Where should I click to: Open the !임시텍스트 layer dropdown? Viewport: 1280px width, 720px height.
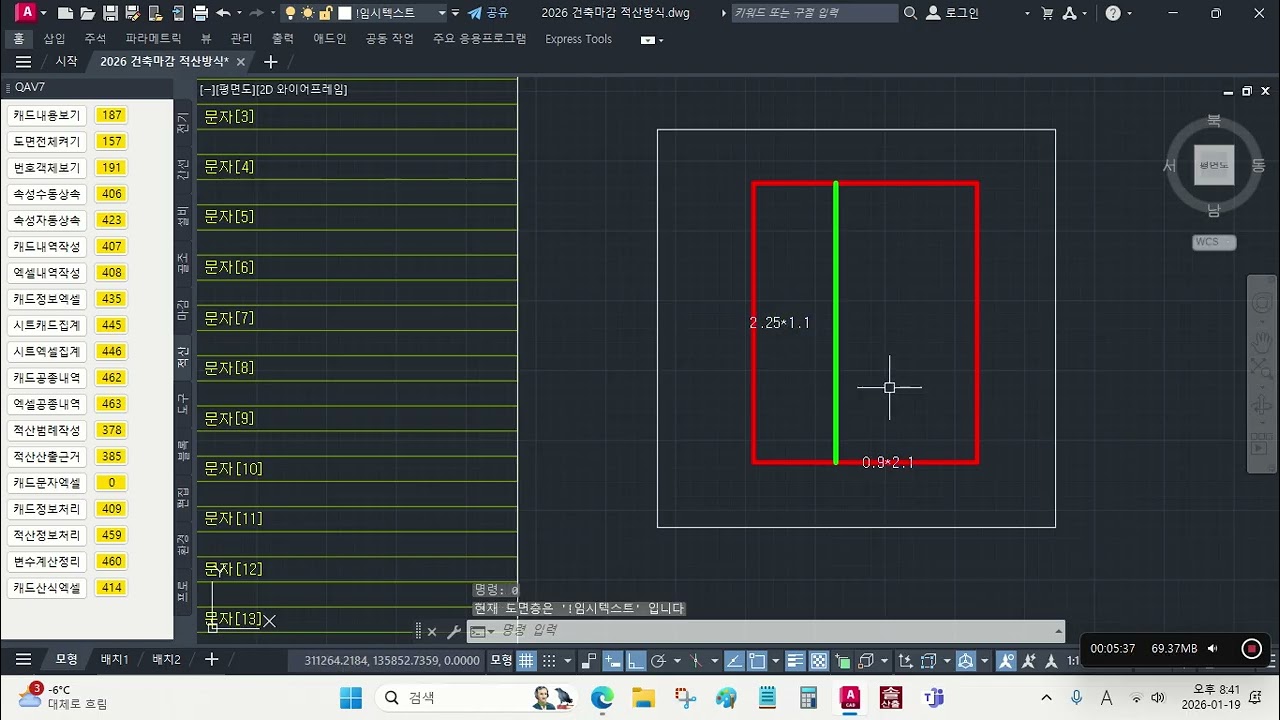click(442, 13)
